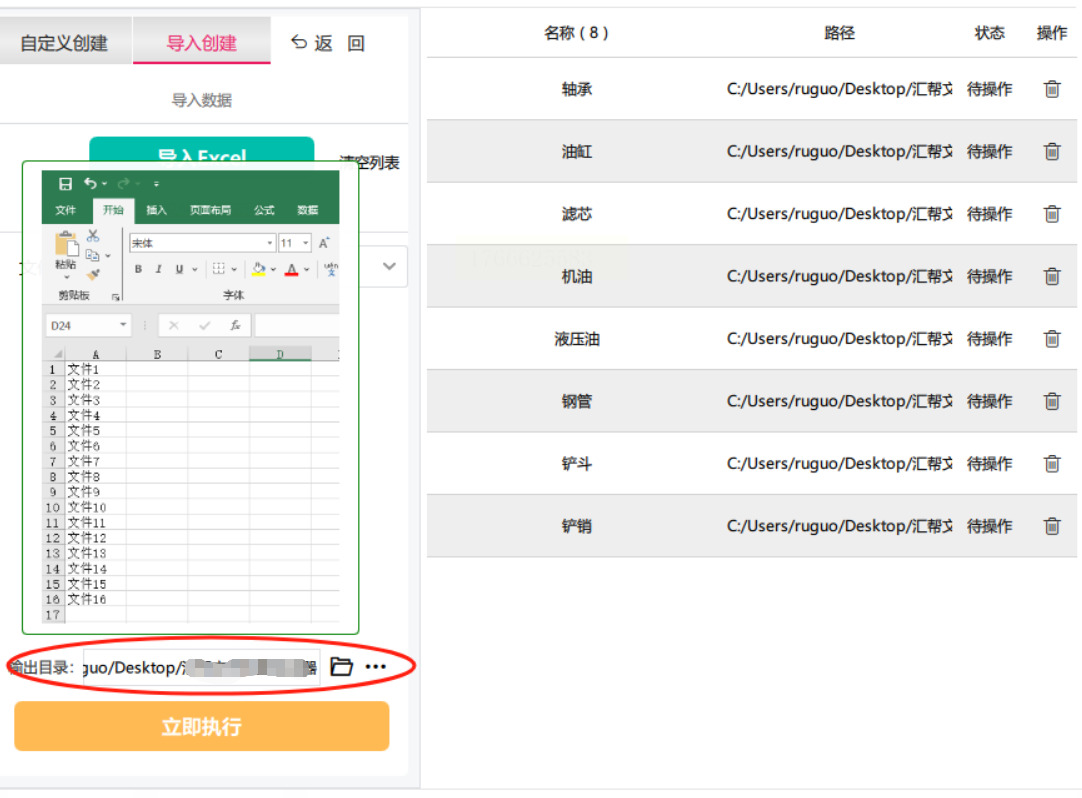Delete the 机油 row with trash icon
1082x798 pixels.
1052,276
